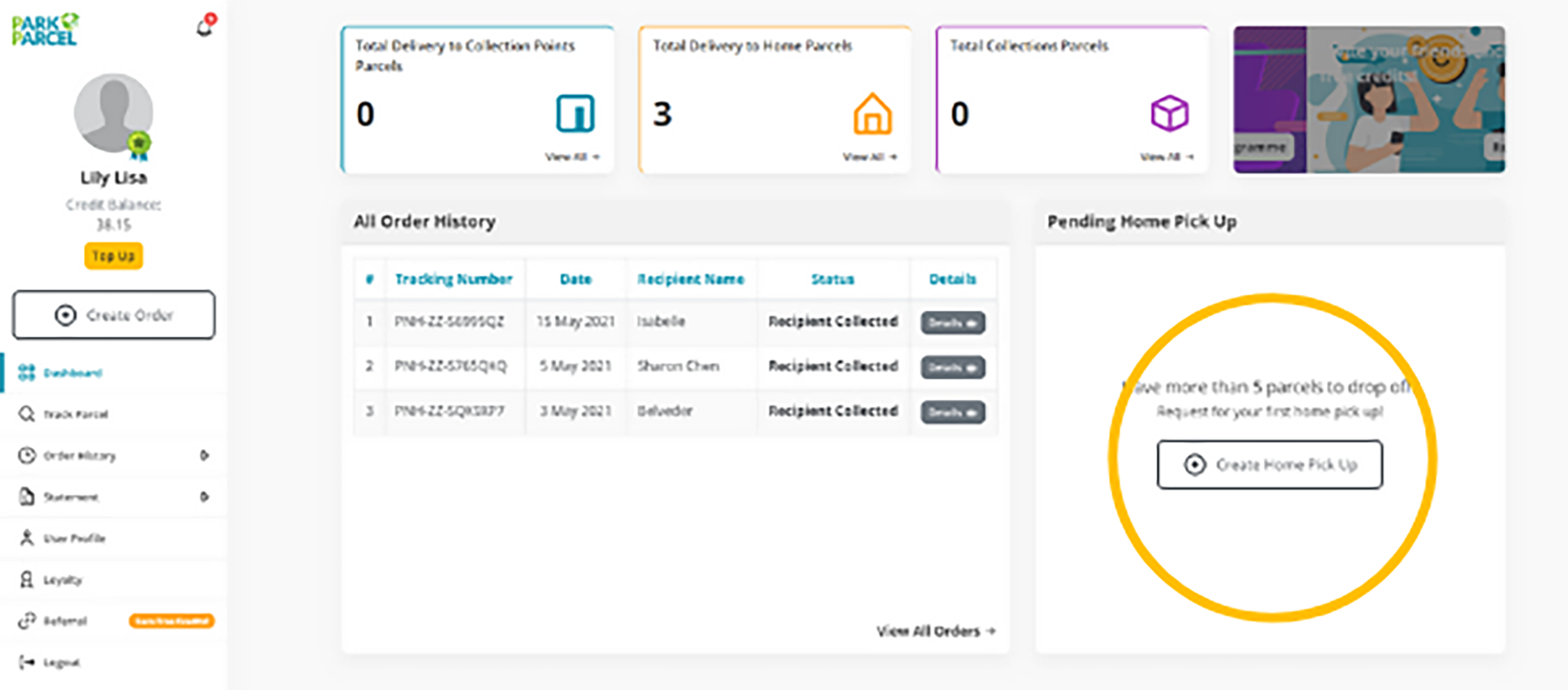1568x690 pixels.
Task: Click the notification bell icon
Action: [x=204, y=27]
